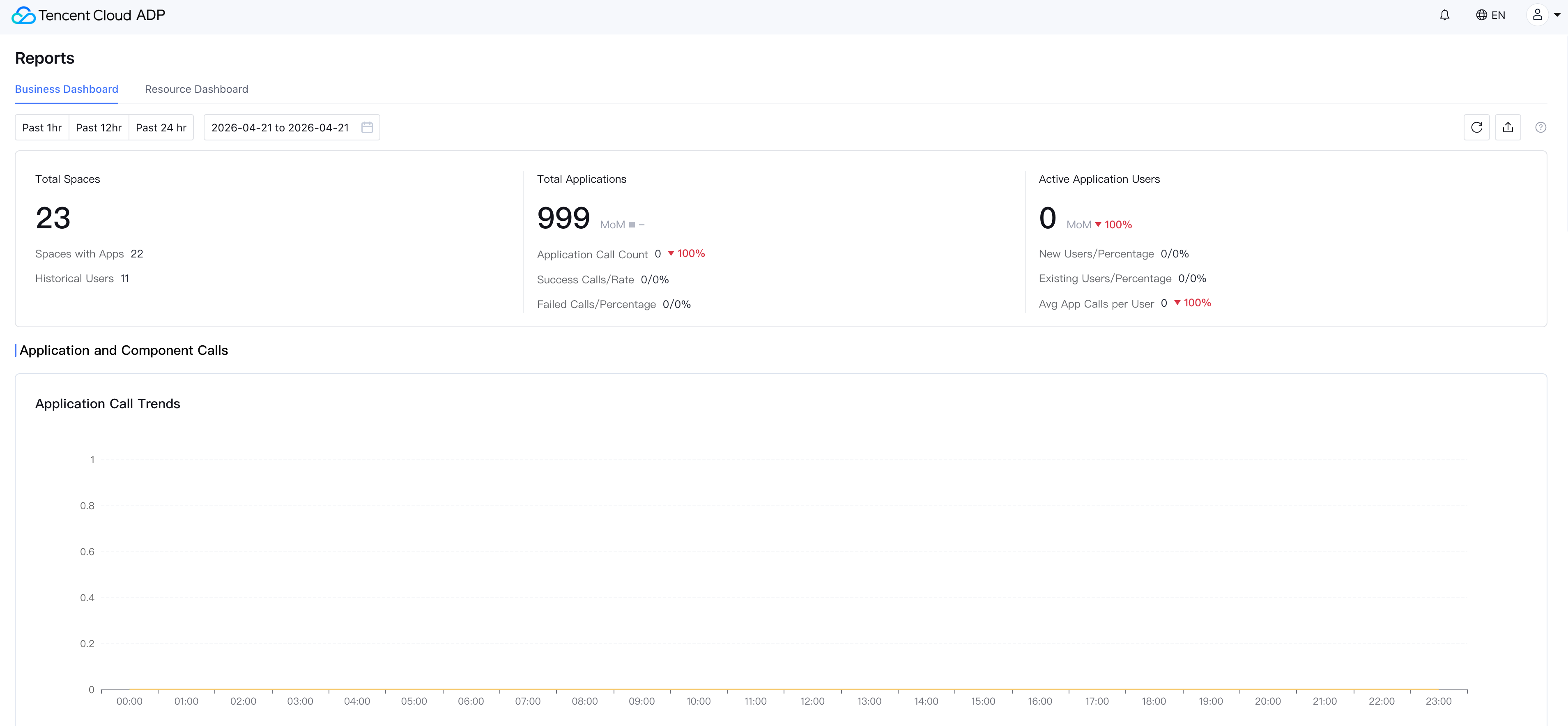Open the EN language selector
The height and width of the screenshot is (726, 1568).
[1498, 15]
